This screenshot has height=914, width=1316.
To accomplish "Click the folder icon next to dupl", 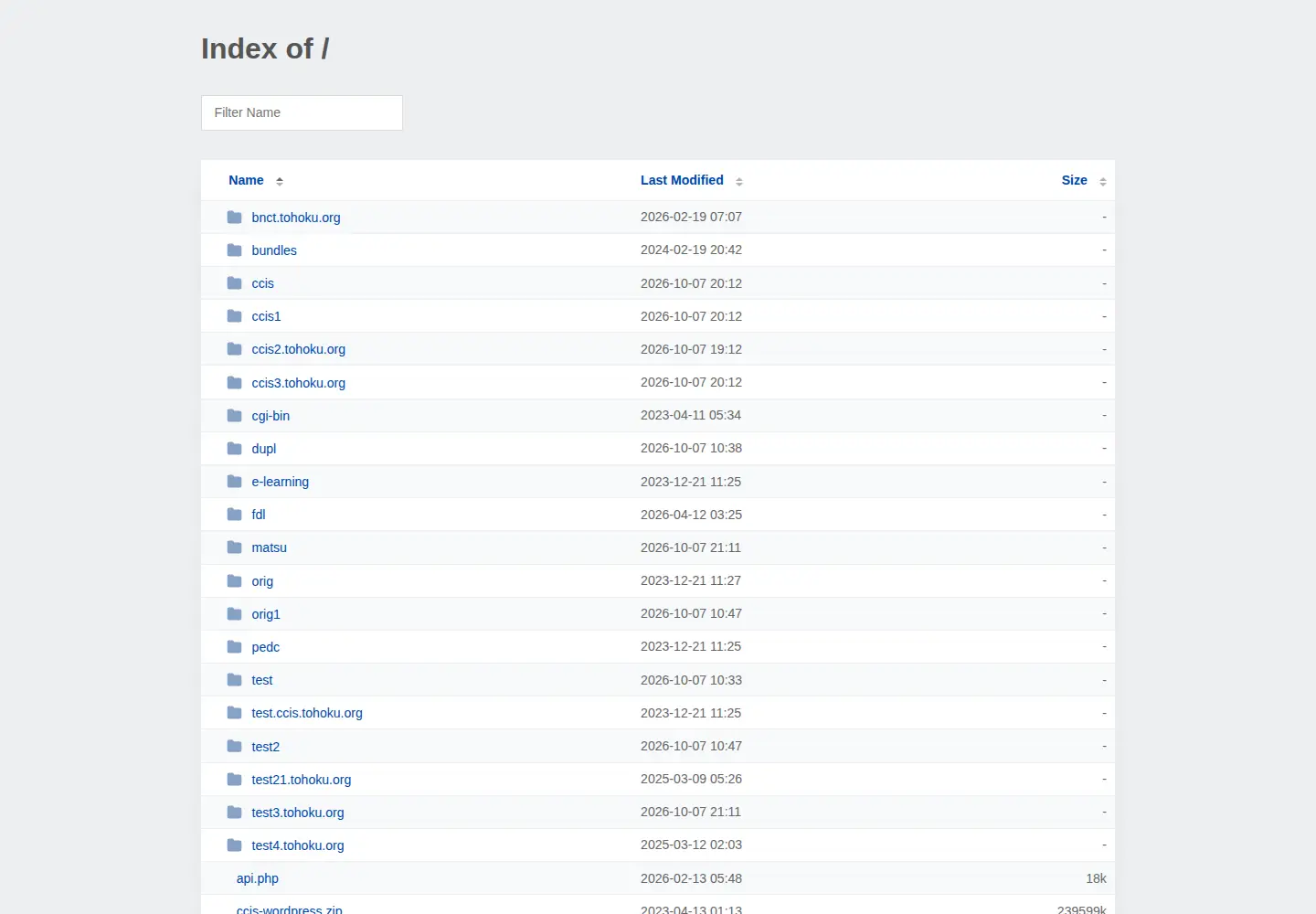I will [x=235, y=449].
